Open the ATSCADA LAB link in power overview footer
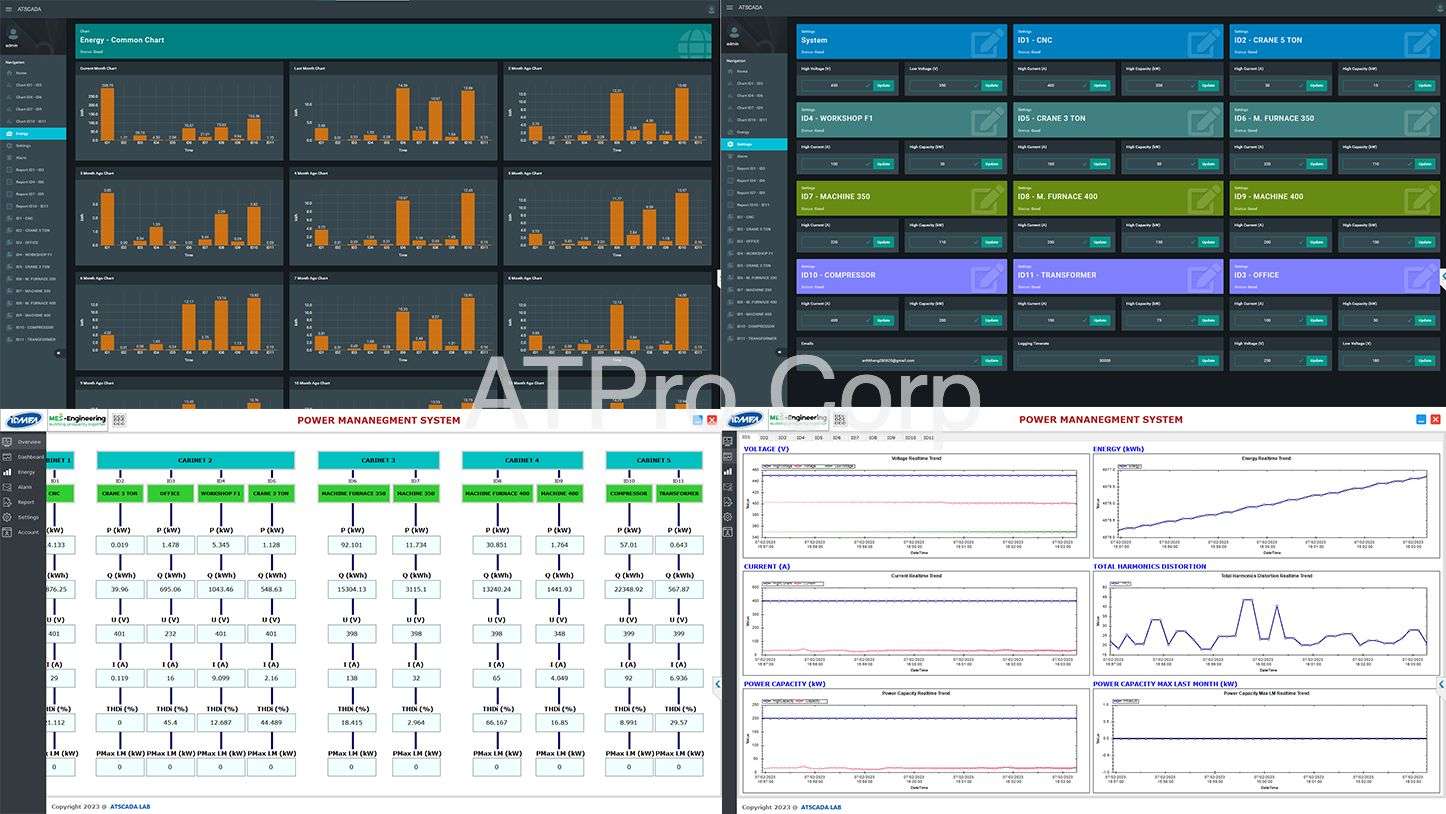This screenshot has width=1446, height=814. coord(132,807)
